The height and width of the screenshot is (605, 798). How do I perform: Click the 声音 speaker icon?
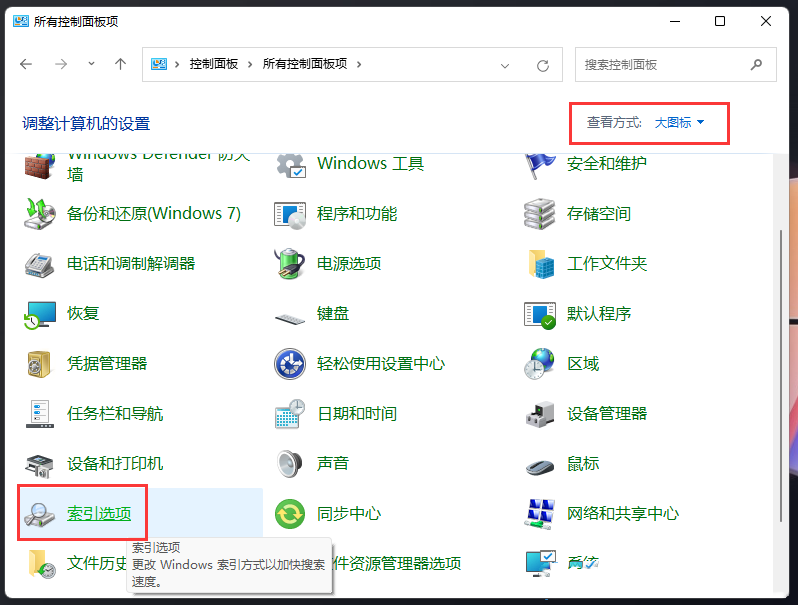(289, 464)
